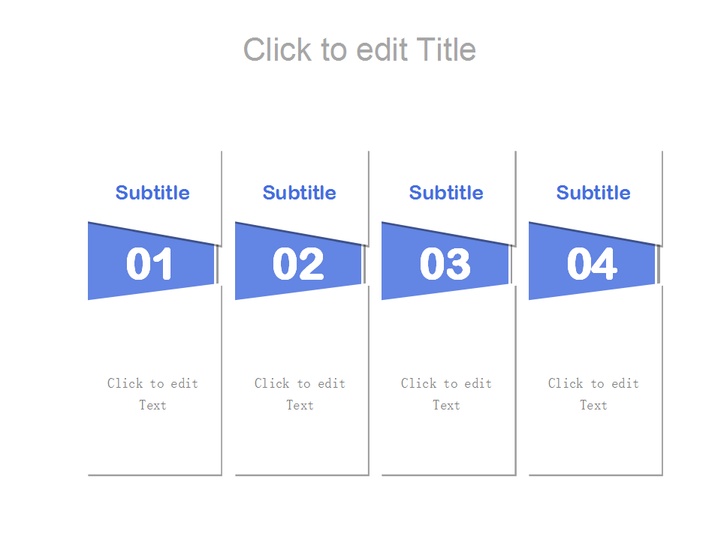Click the blue banner numbered 03
This screenshot has height=540, width=721.
(x=444, y=263)
